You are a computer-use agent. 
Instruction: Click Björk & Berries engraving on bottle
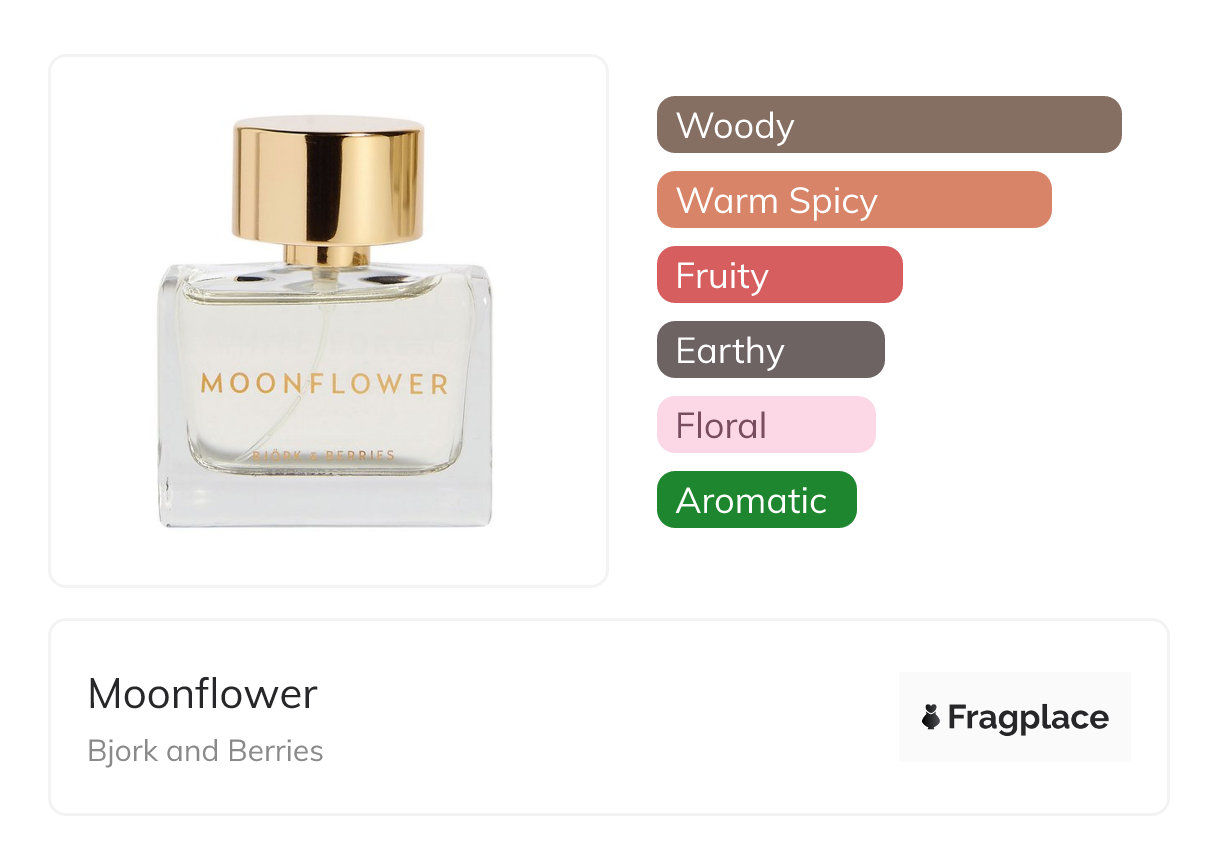click(x=325, y=456)
